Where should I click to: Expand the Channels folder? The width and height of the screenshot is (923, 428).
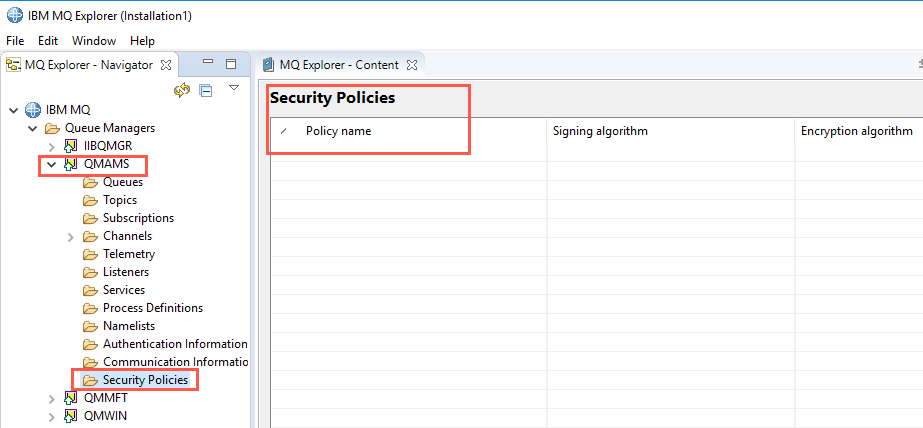click(71, 237)
